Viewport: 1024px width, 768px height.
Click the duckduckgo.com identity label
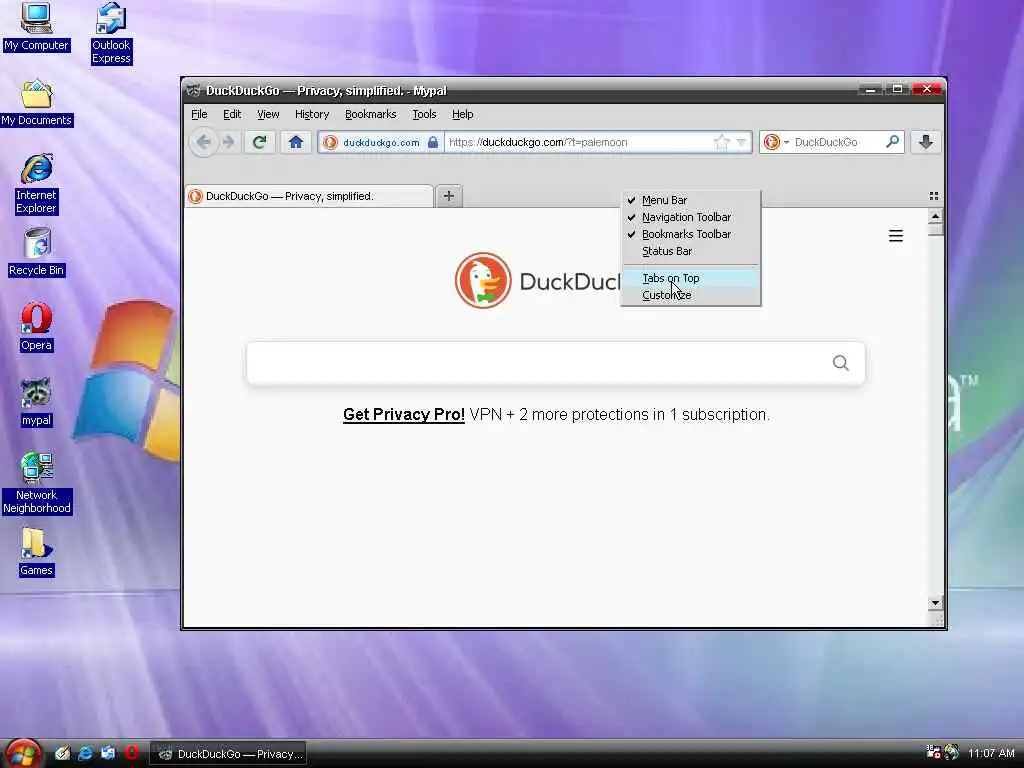click(x=381, y=142)
